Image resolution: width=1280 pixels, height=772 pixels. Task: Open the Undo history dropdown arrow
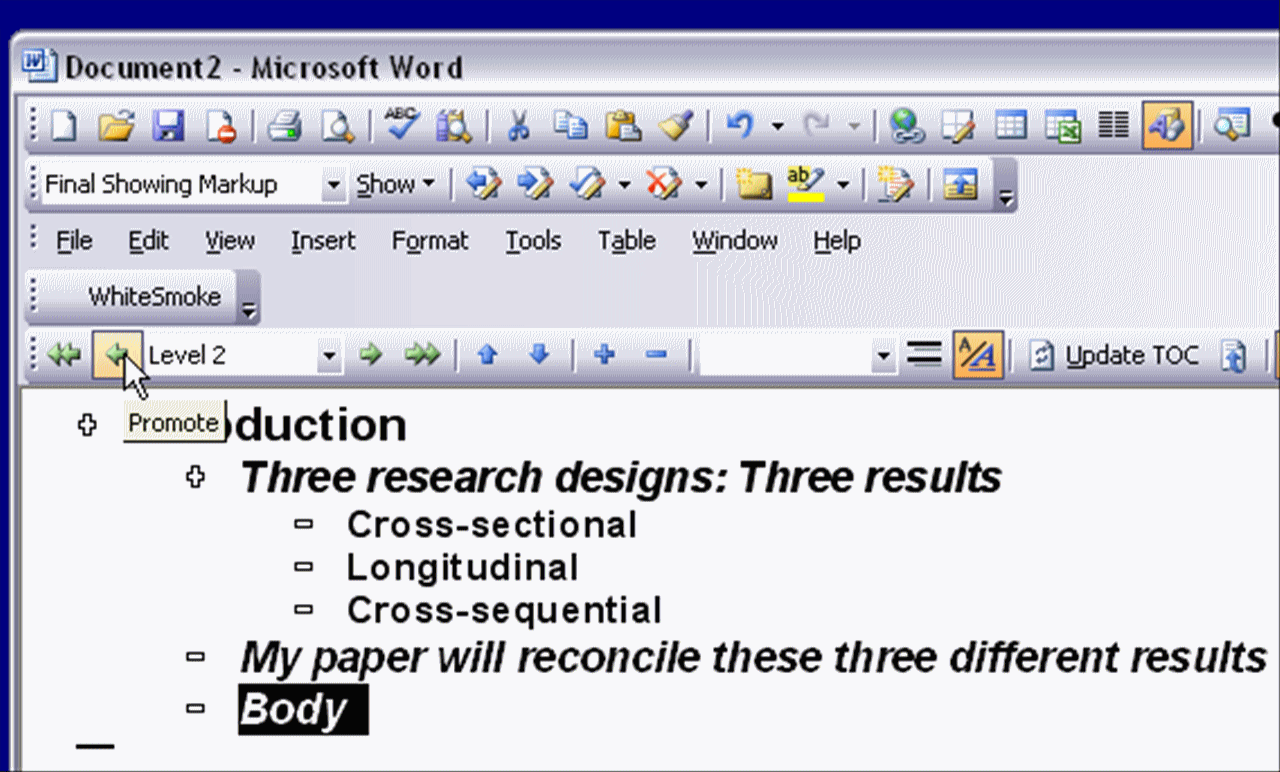click(777, 127)
